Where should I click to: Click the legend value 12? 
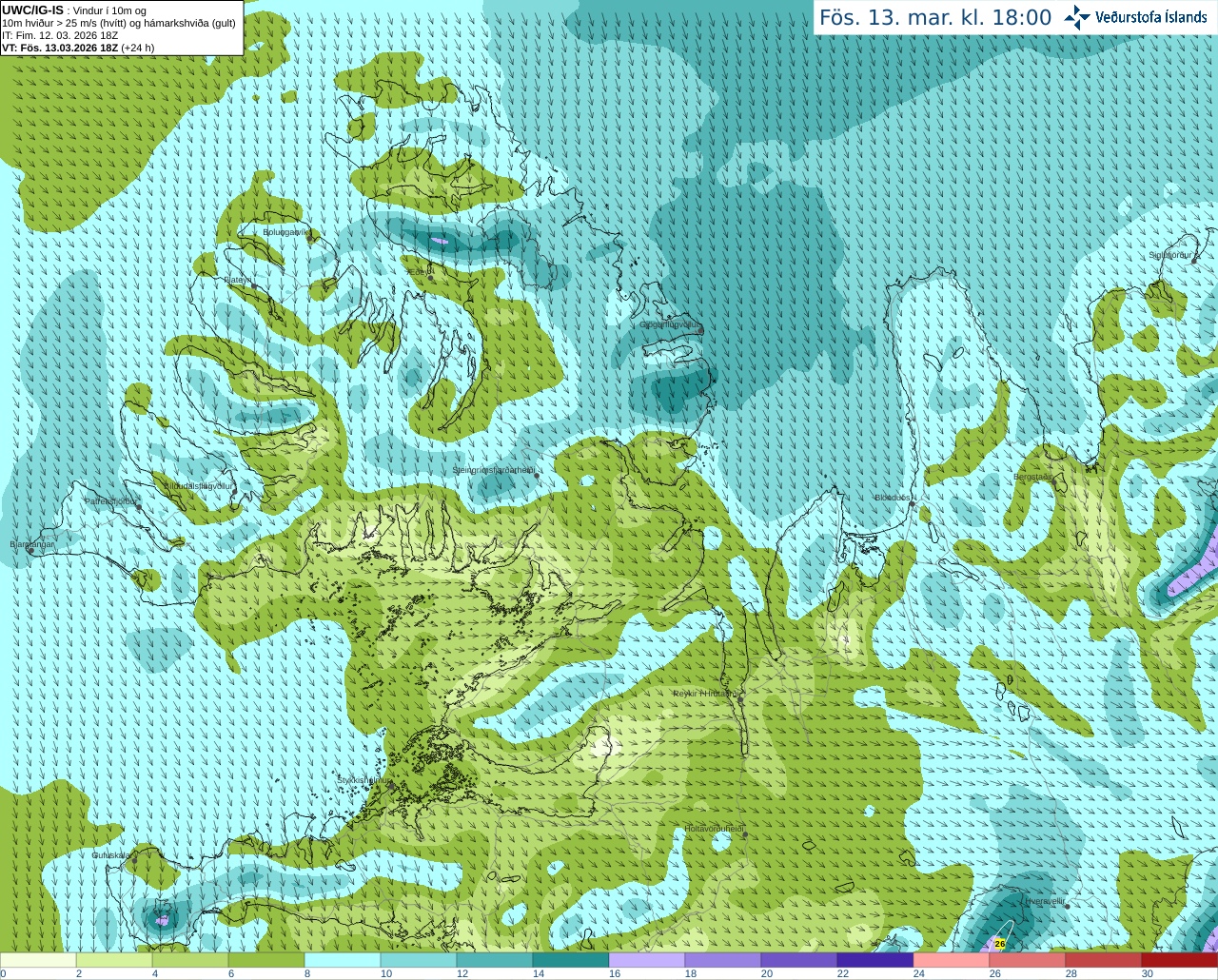(462, 973)
